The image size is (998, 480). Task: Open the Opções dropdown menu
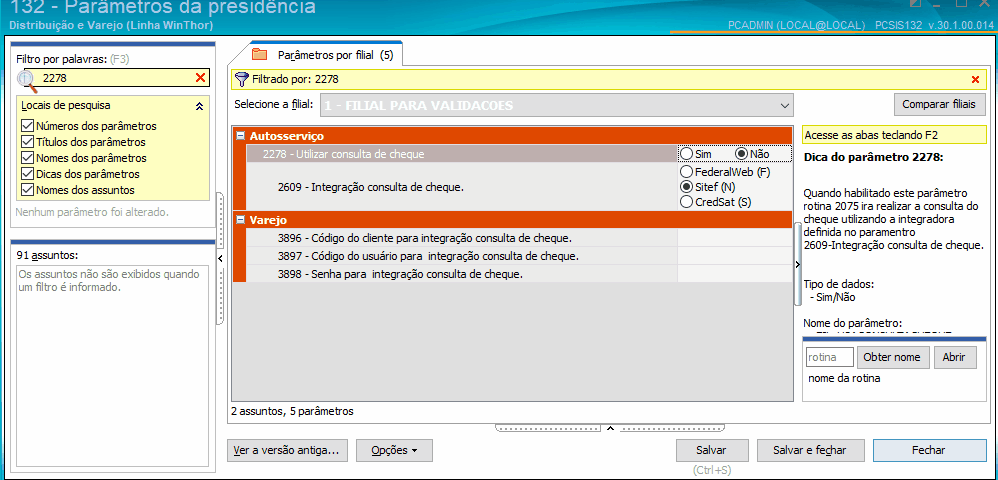(x=394, y=450)
